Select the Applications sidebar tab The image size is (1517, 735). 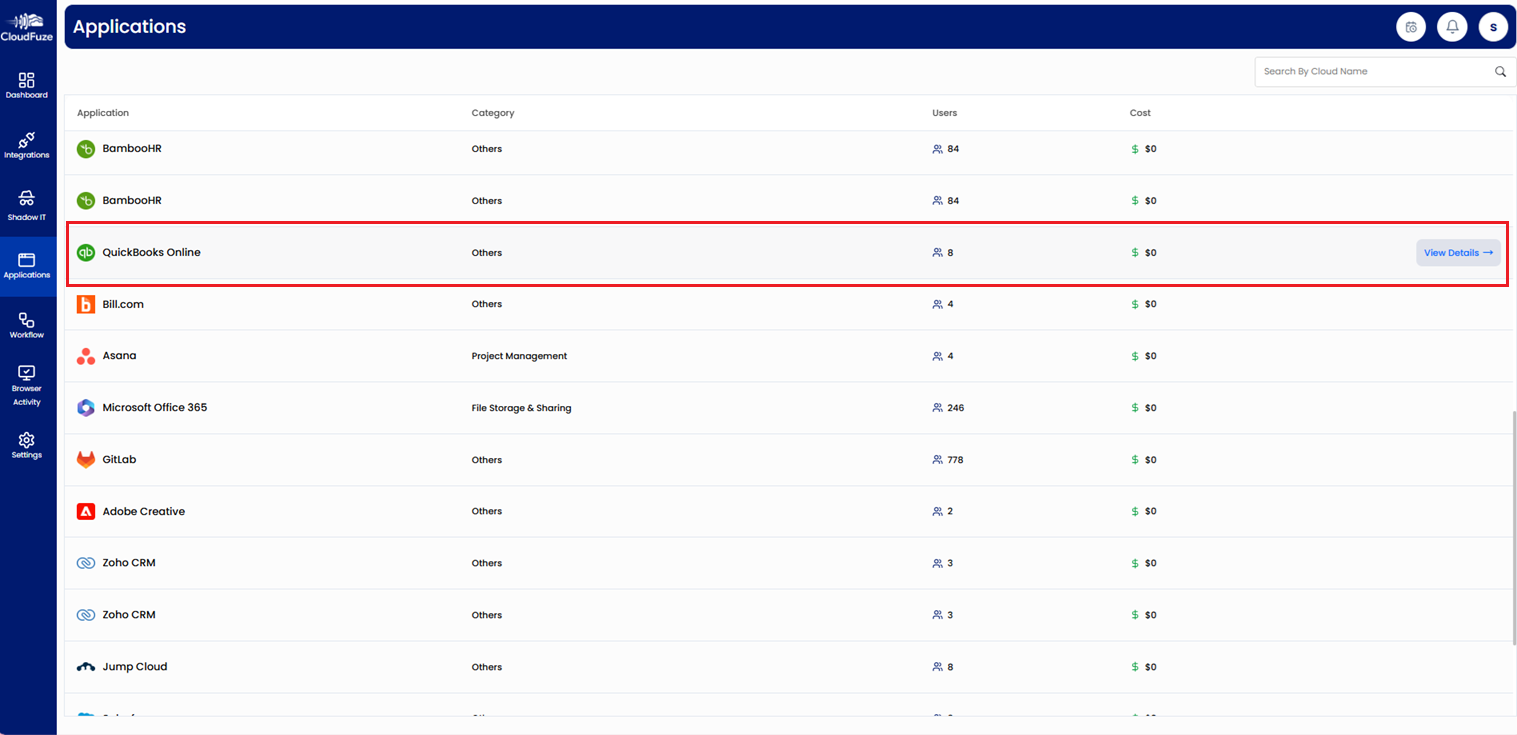[27, 262]
